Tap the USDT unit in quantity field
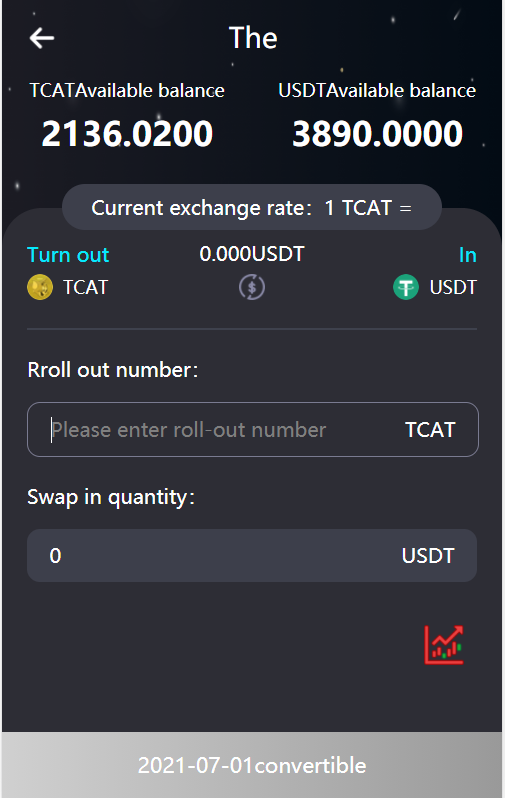 coord(428,556)
